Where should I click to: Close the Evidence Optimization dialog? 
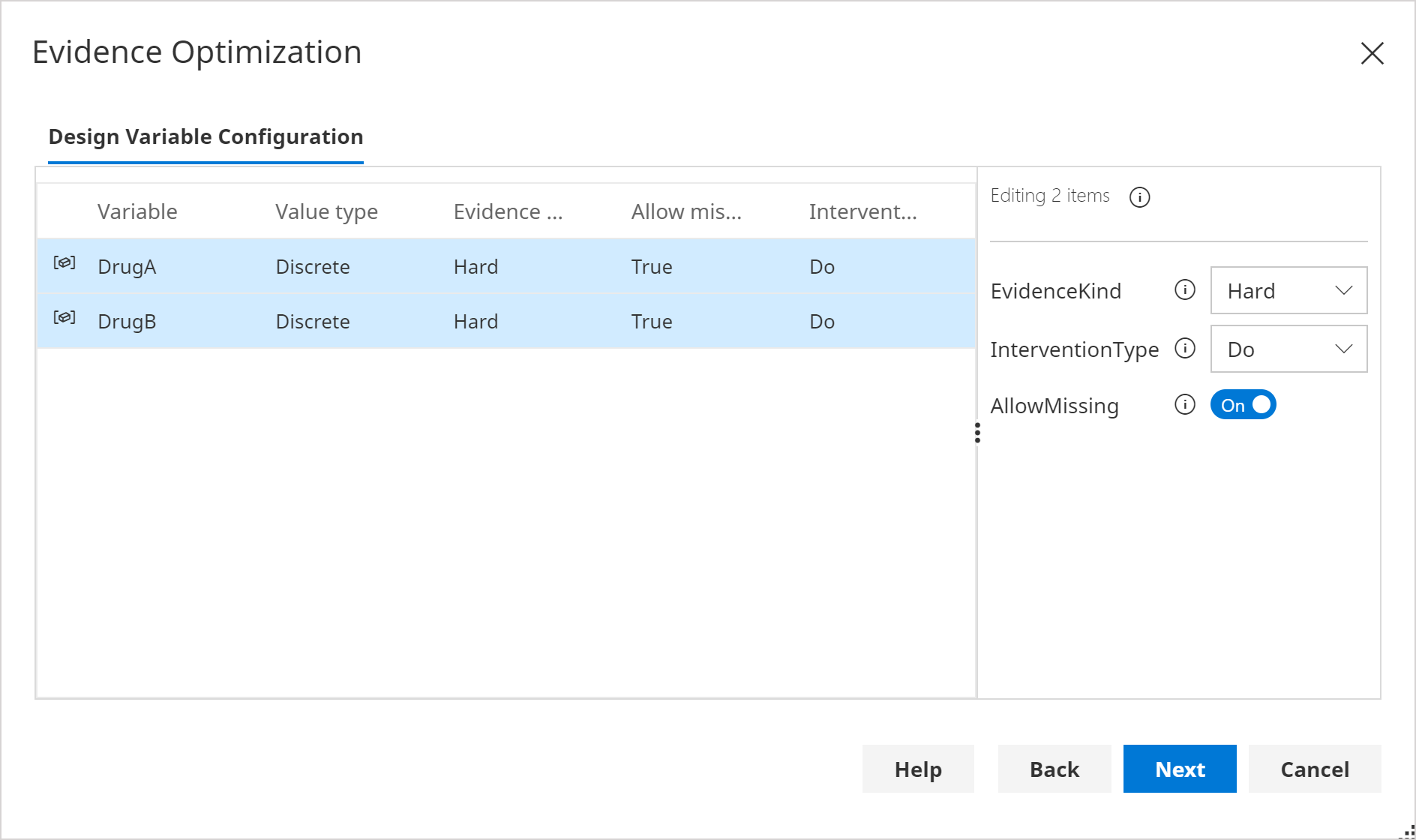pos(1372,53)
